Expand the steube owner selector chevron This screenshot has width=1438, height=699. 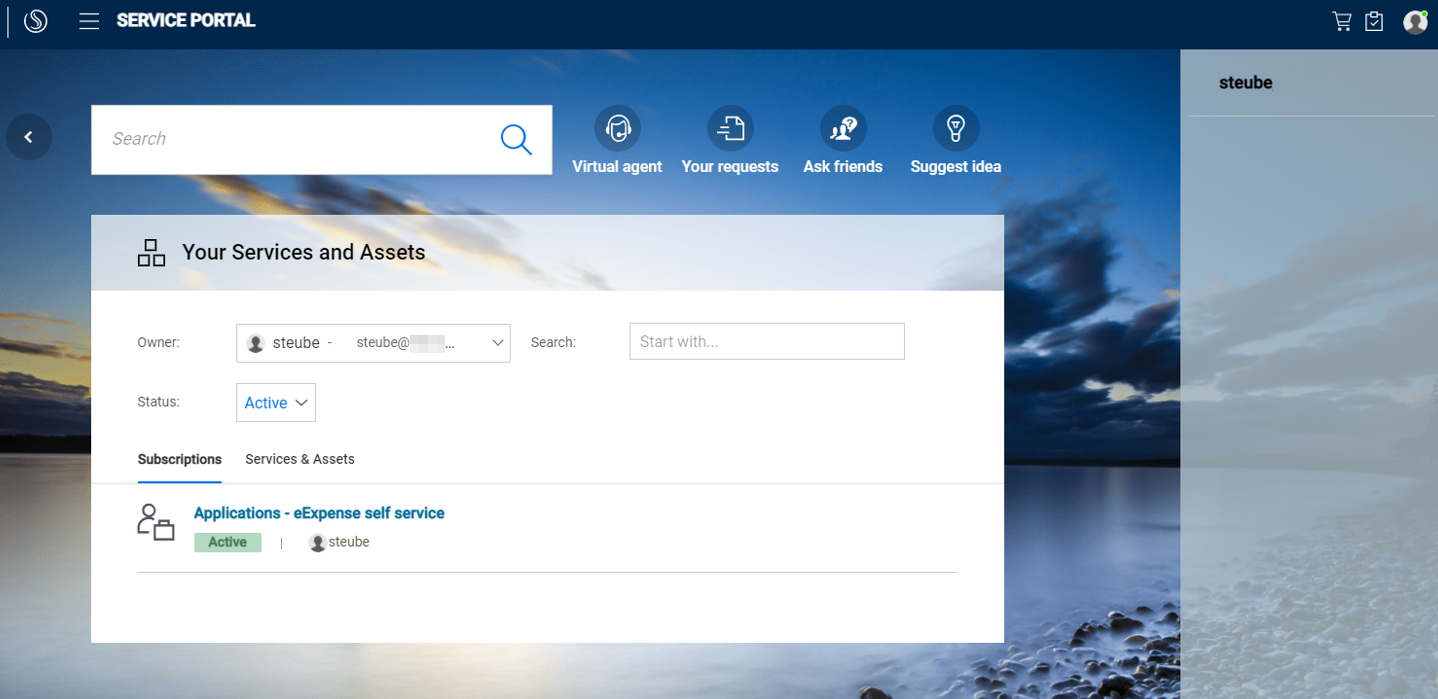(497, 342)
